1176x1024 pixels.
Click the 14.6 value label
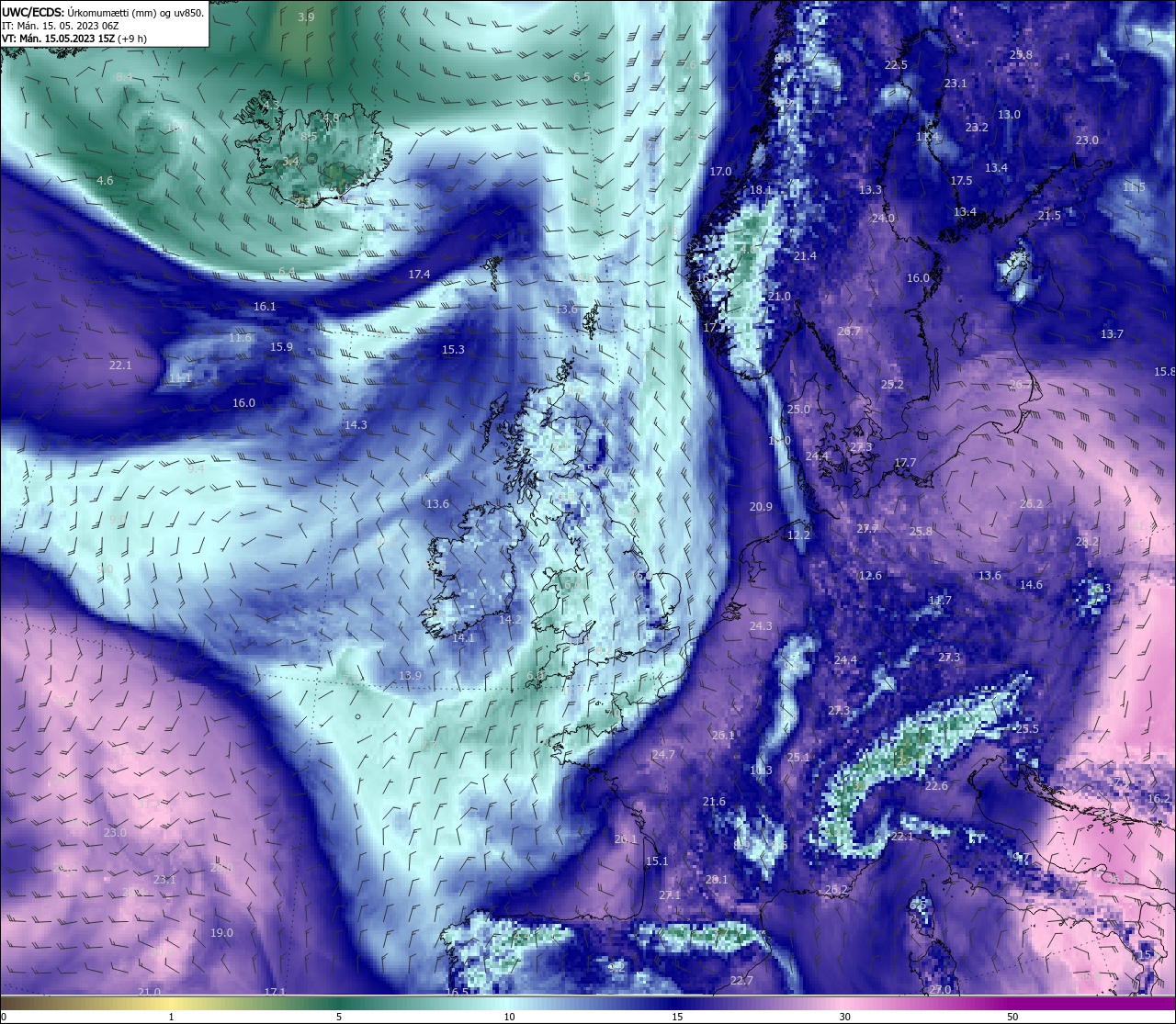pyautogui.click(x=1031, y=585)
